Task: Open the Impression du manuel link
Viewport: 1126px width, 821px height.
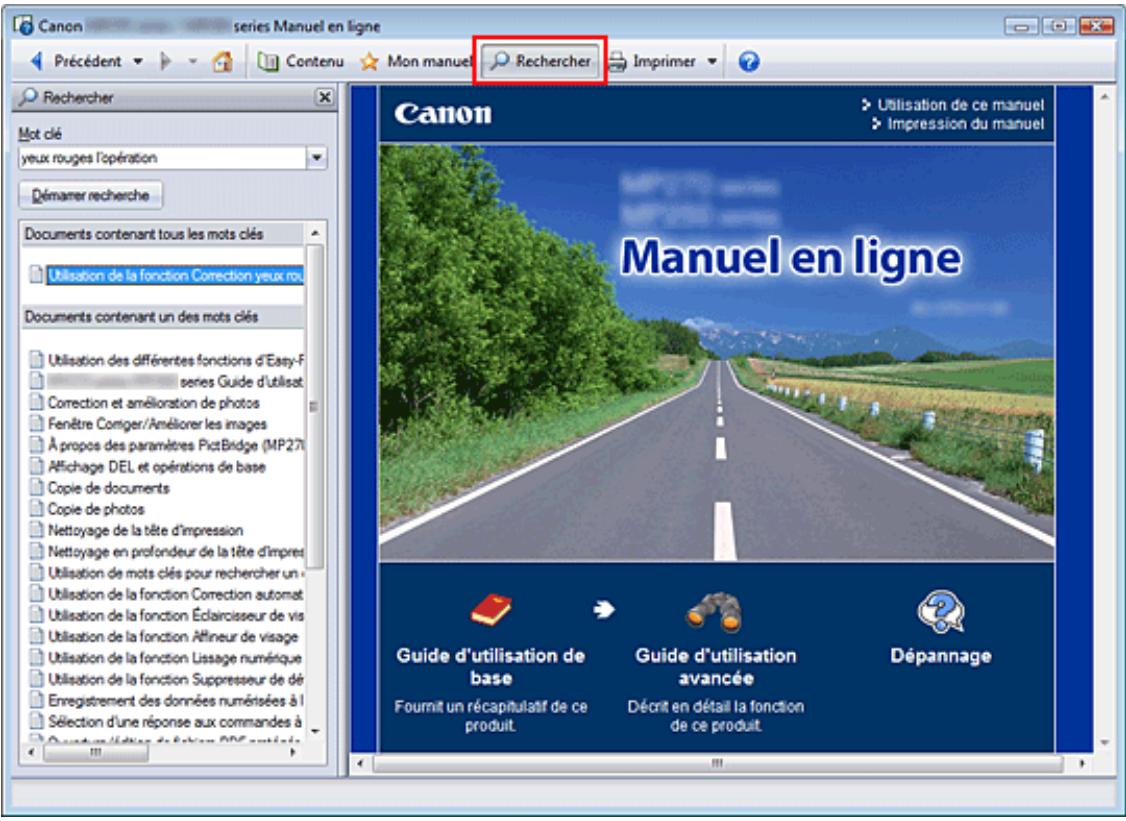Action: 965,124
